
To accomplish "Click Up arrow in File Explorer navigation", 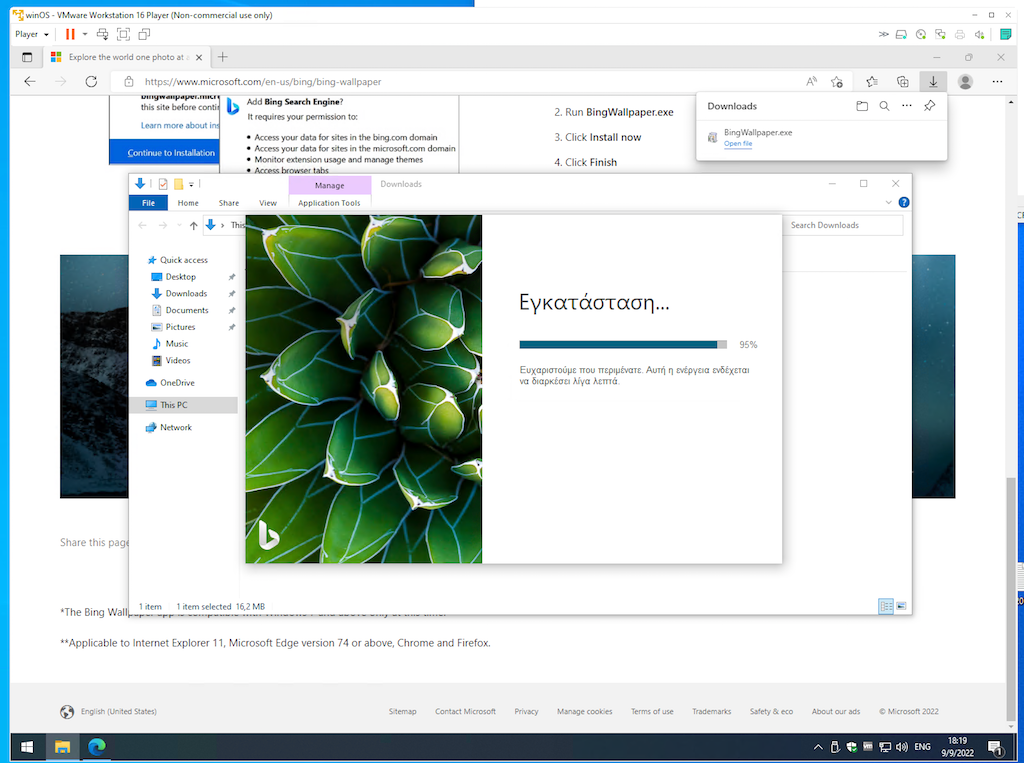I will click(x=193, y=225).
